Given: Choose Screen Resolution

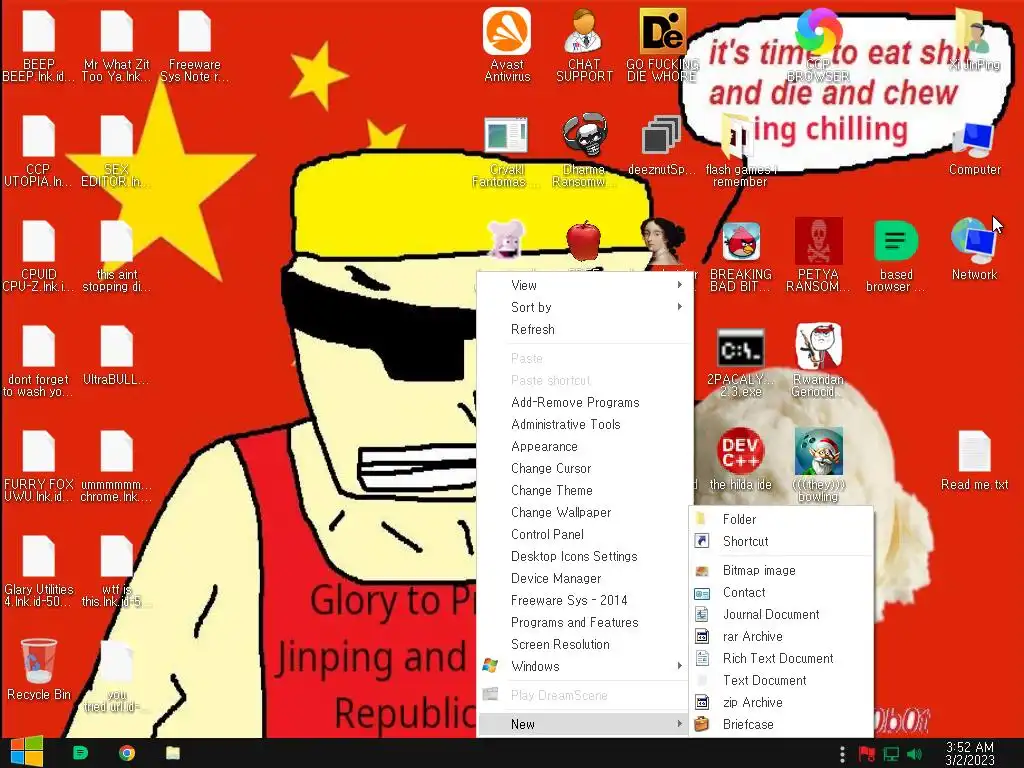Looking at the screenshot, I should 584,645.
